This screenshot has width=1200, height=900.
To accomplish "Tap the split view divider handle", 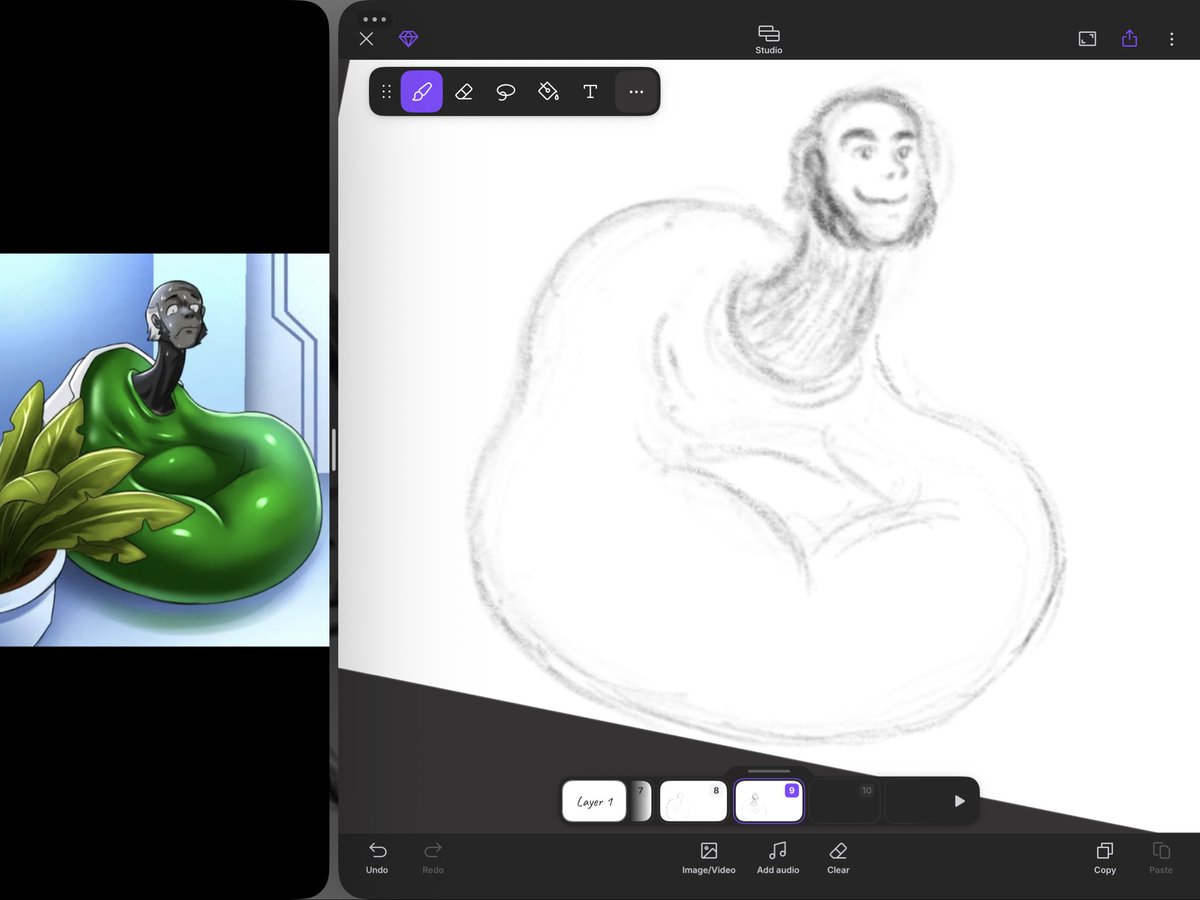I will (x=333, y=450).
